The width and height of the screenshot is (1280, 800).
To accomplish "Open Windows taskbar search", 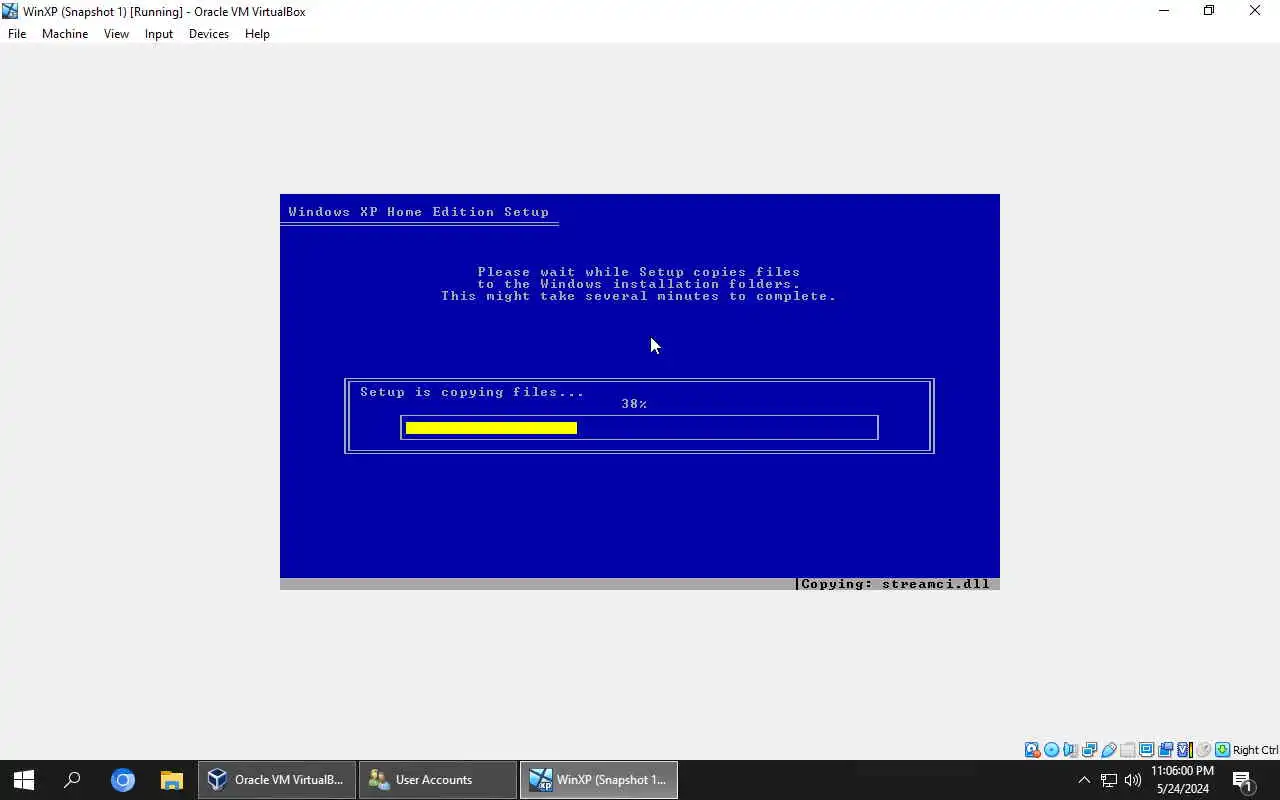I will click(x=72, y=780).
